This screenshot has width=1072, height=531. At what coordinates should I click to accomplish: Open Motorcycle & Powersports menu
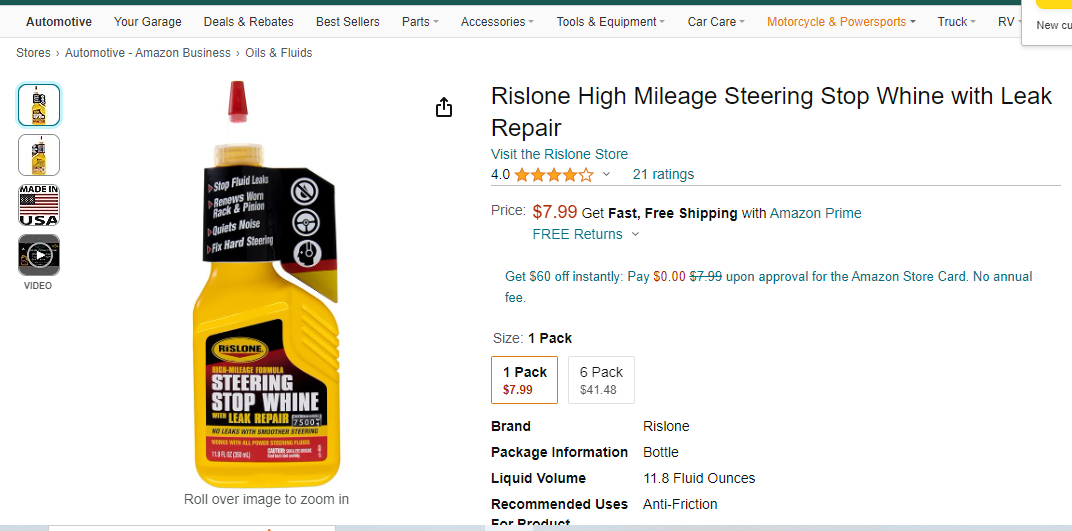(841, 22)
